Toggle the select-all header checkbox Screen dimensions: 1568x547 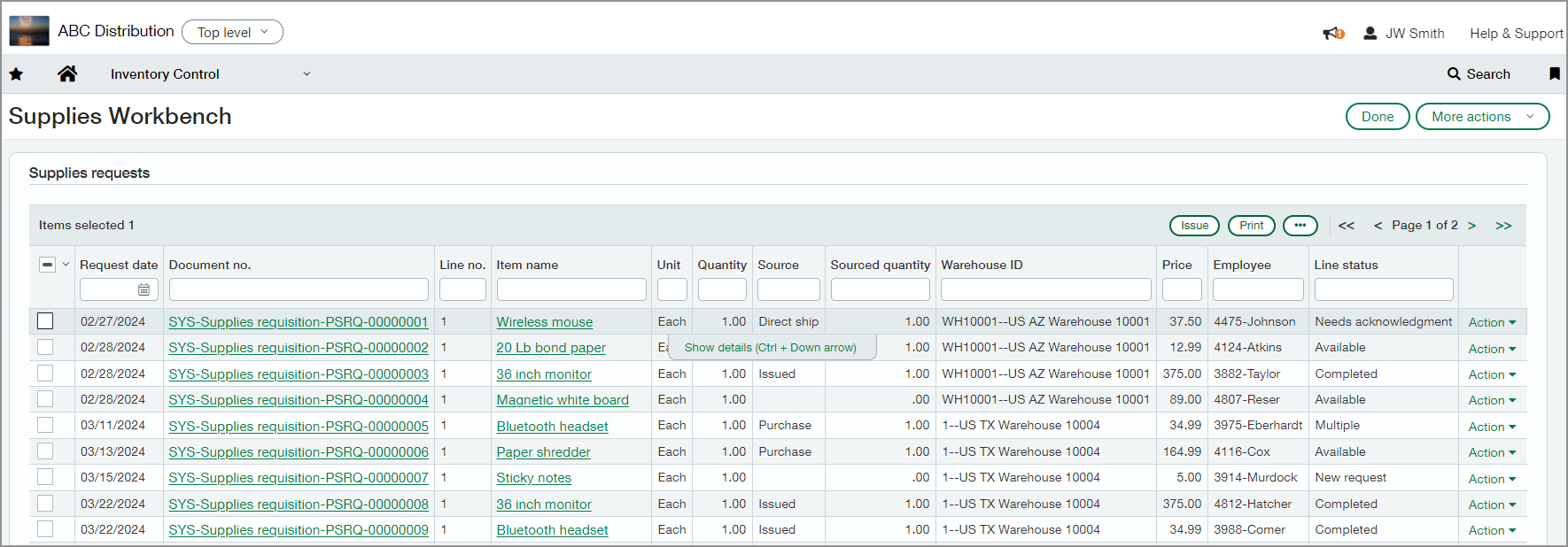click(48, 265)
